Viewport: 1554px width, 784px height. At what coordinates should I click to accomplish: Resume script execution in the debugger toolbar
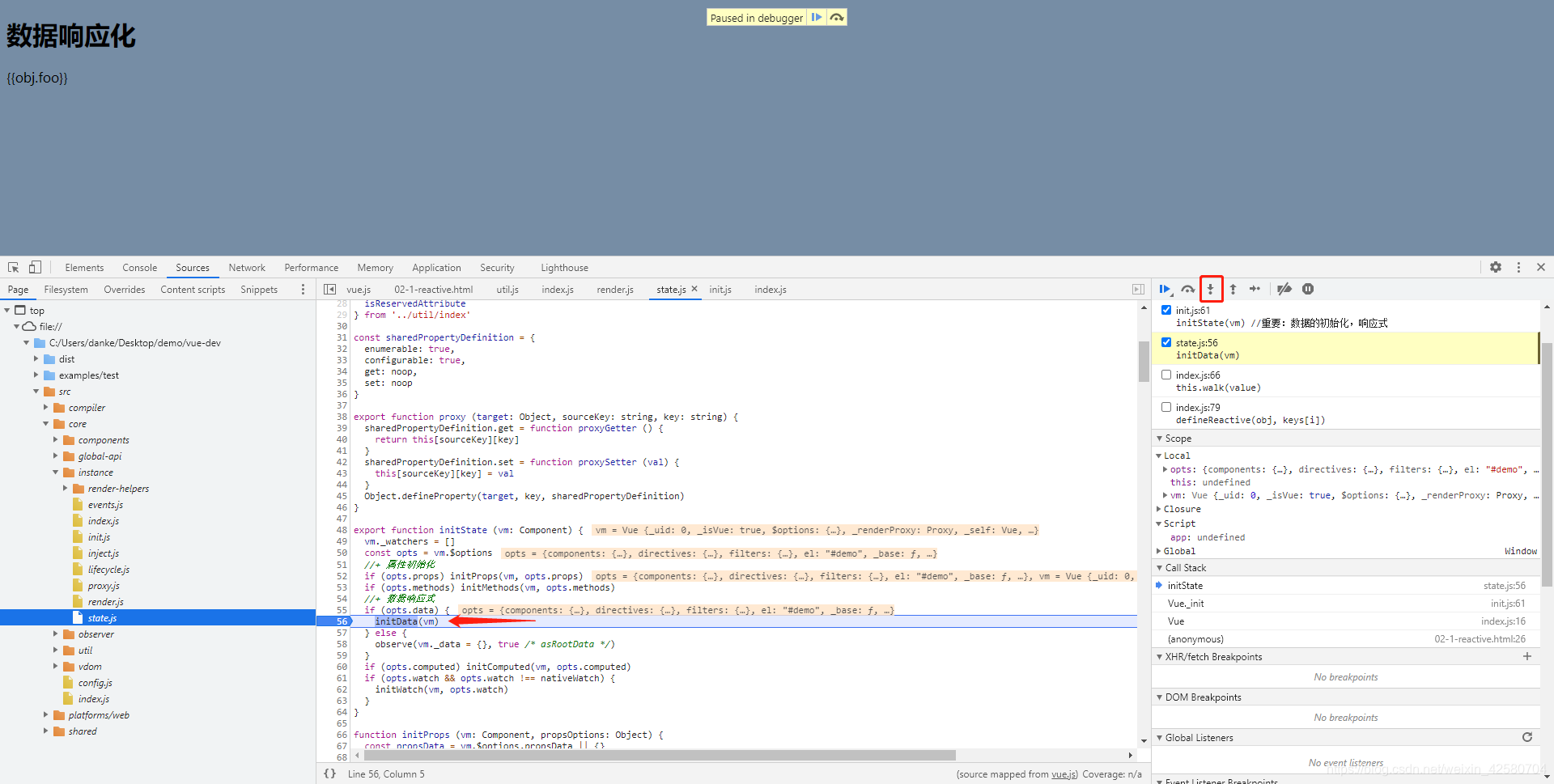1165,289
